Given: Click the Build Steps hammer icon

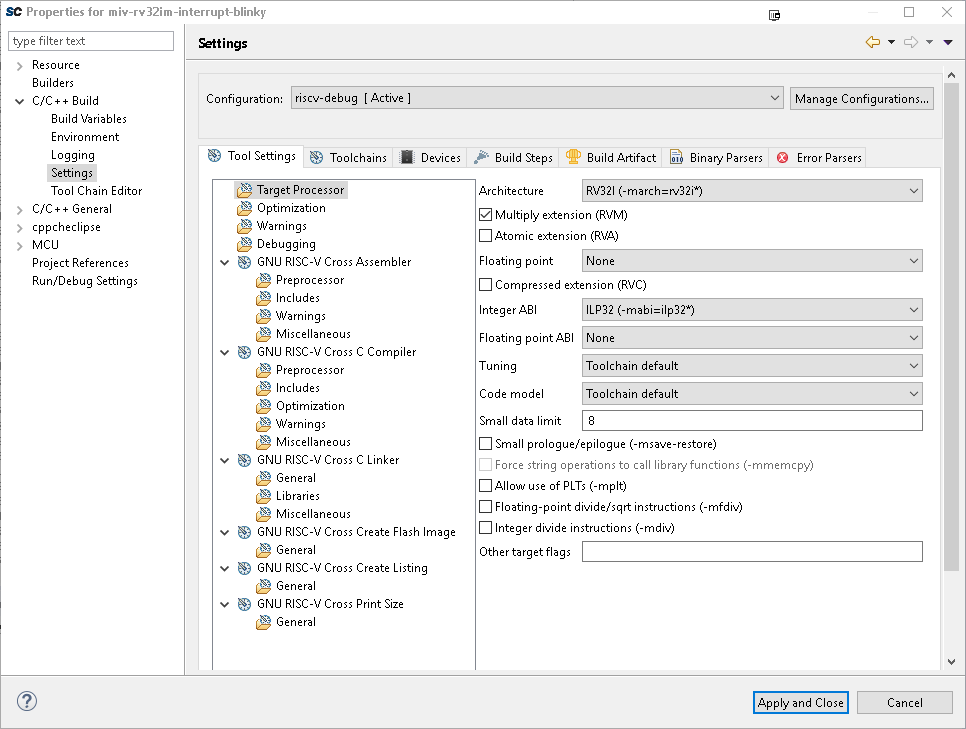Looking at the screenshot, I should [x=481, y=157].
